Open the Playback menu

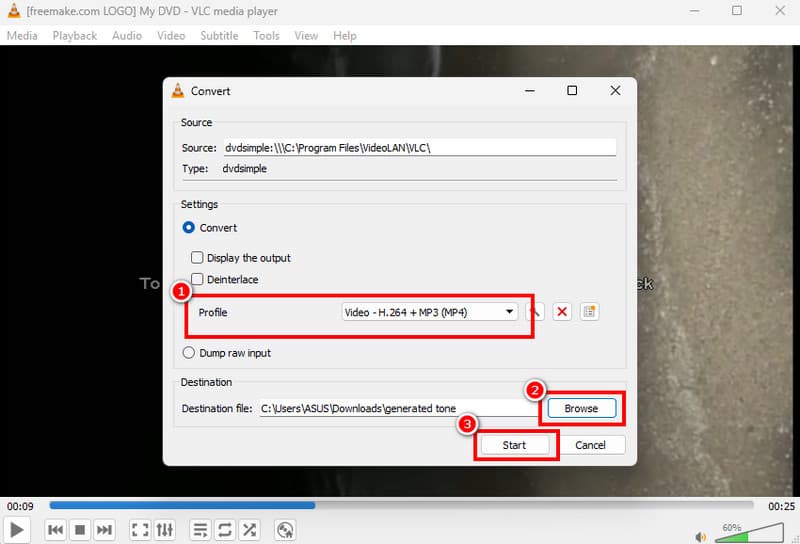(x=74, y=36)
